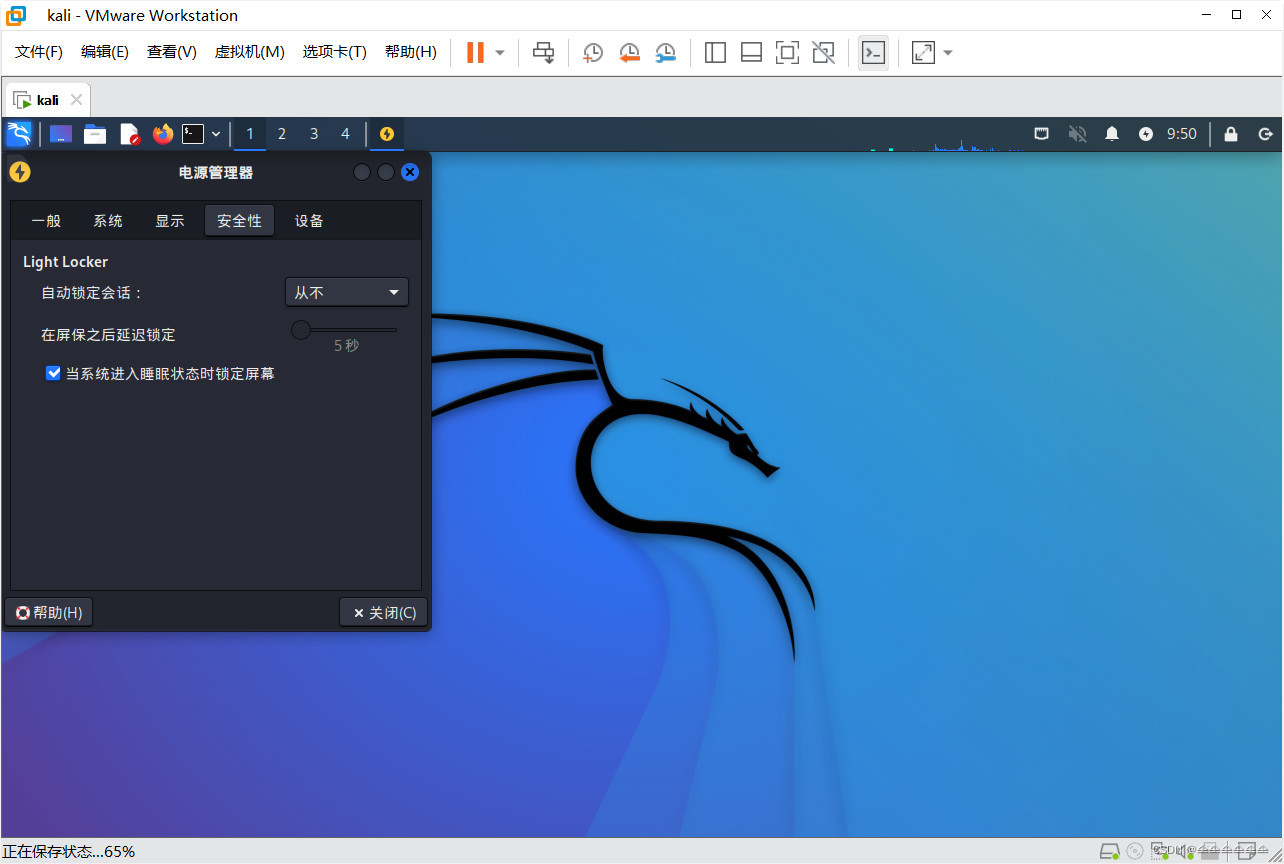
Task: Toggle the VMware library sidebar view icon
Action: (715, 52)
